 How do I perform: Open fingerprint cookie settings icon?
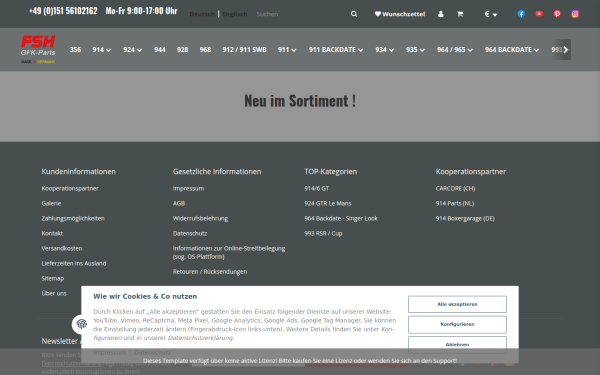click(82, 324)
